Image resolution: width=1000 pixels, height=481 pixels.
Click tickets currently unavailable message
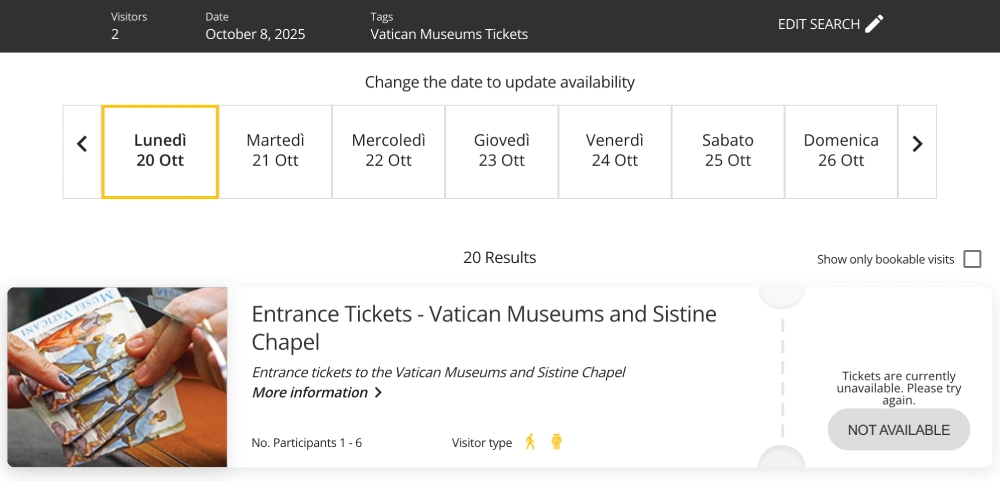point(899,388)
